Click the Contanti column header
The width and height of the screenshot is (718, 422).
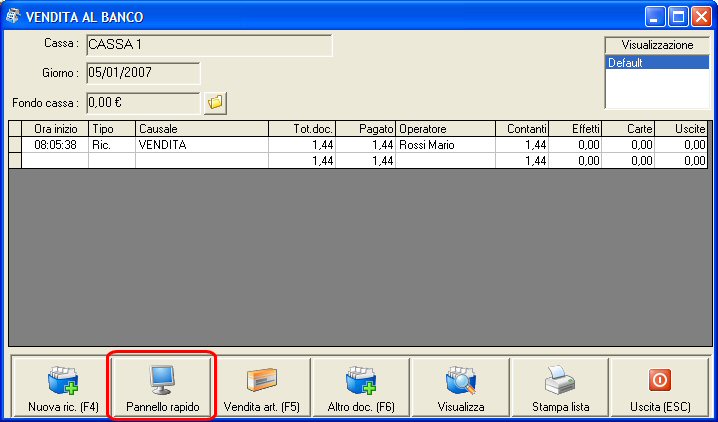522,129
